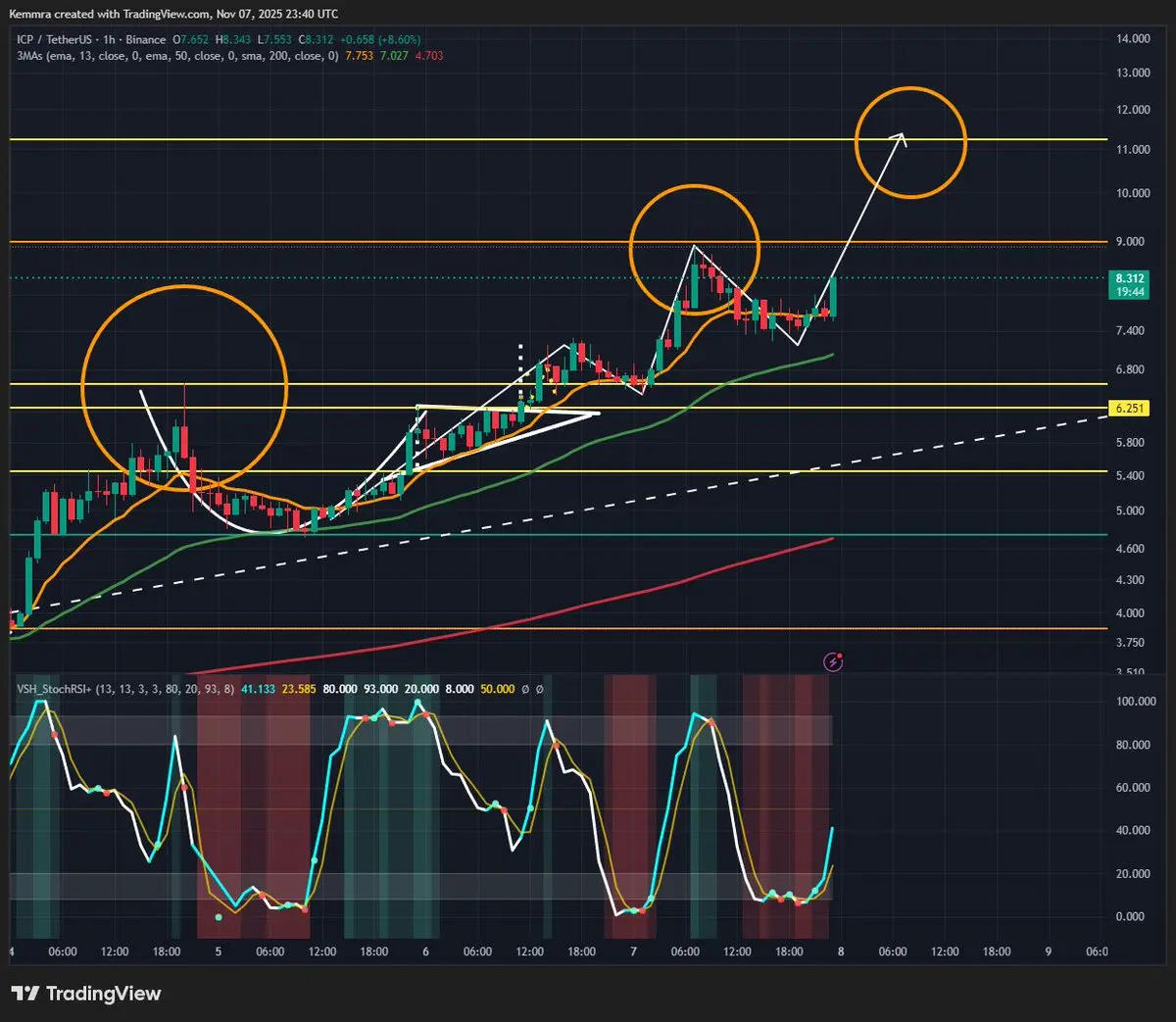Screen dimensions: 1176x1022
Task: Select the ICP / TetherUS symbol title
Action: click(55, 40)
